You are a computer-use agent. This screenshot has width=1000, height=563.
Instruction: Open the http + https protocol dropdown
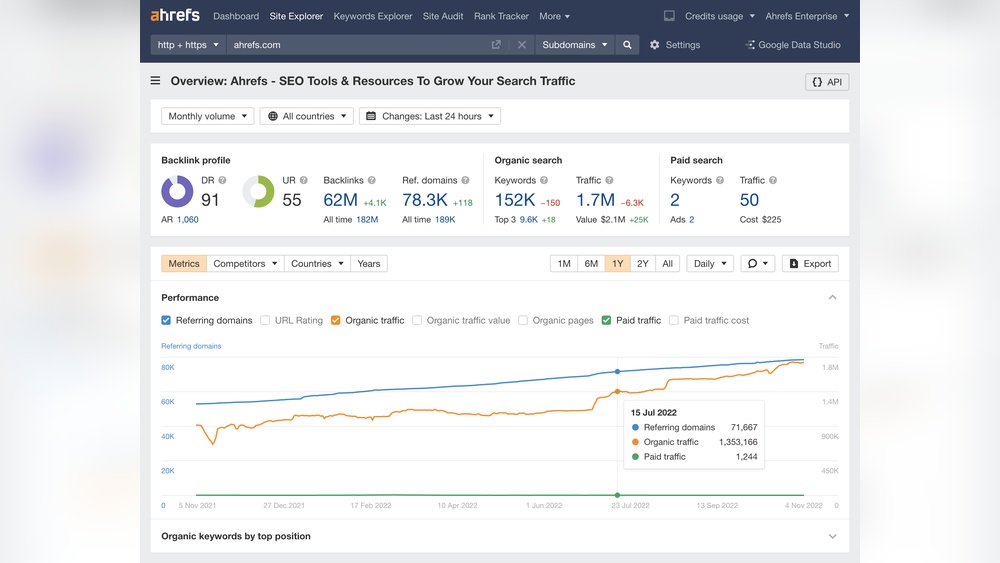pyautogui.click(x=188, y=45)
